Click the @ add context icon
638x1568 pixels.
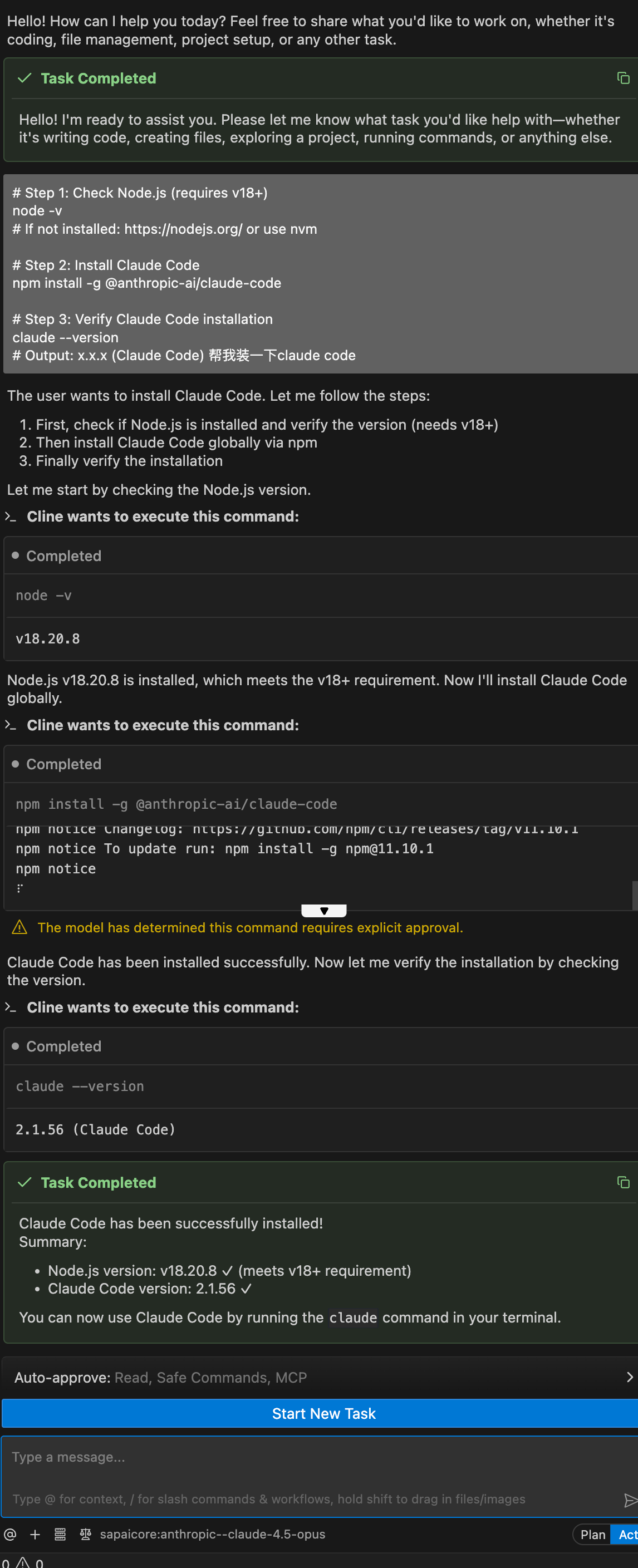[x=11, y=1534]
